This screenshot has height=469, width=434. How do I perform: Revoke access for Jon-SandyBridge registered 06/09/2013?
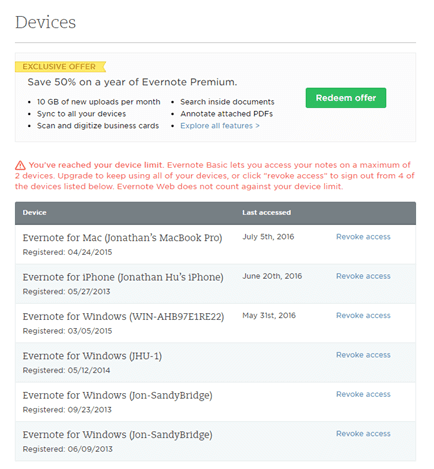[363, 433]
